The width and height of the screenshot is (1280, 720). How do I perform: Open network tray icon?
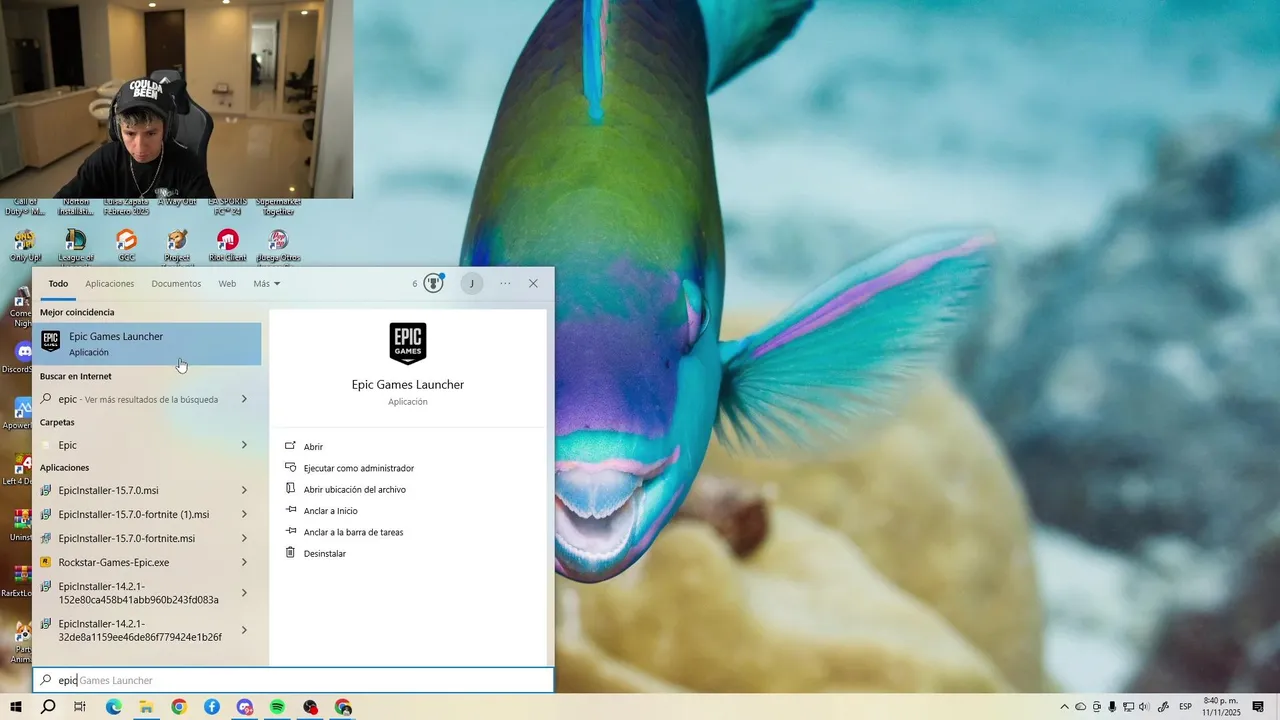click(1128, 707)
